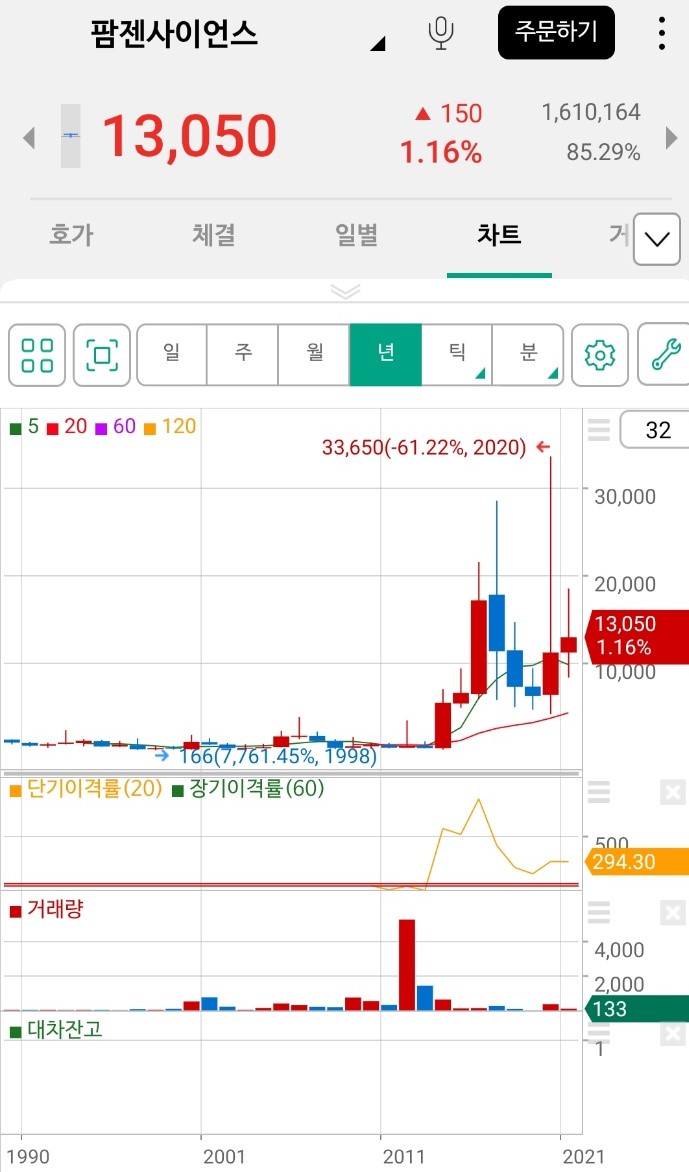Viewport: 689px width, 1172px height.
Task: Tap the 장기이격률(60) legend label
Action: tap(249, 789)
